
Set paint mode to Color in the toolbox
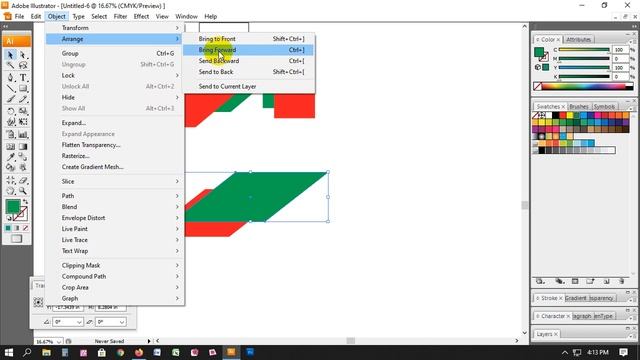(8, 228)
